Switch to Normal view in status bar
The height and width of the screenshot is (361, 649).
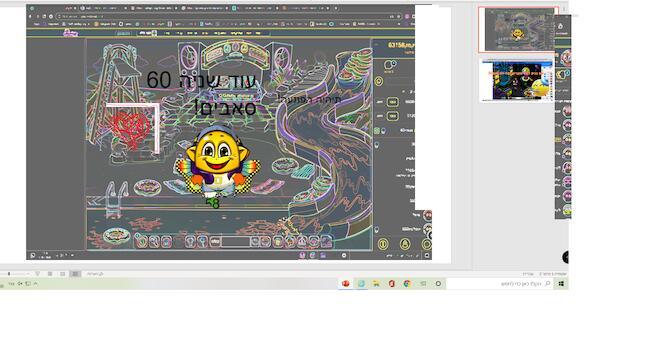pos(75,274)
